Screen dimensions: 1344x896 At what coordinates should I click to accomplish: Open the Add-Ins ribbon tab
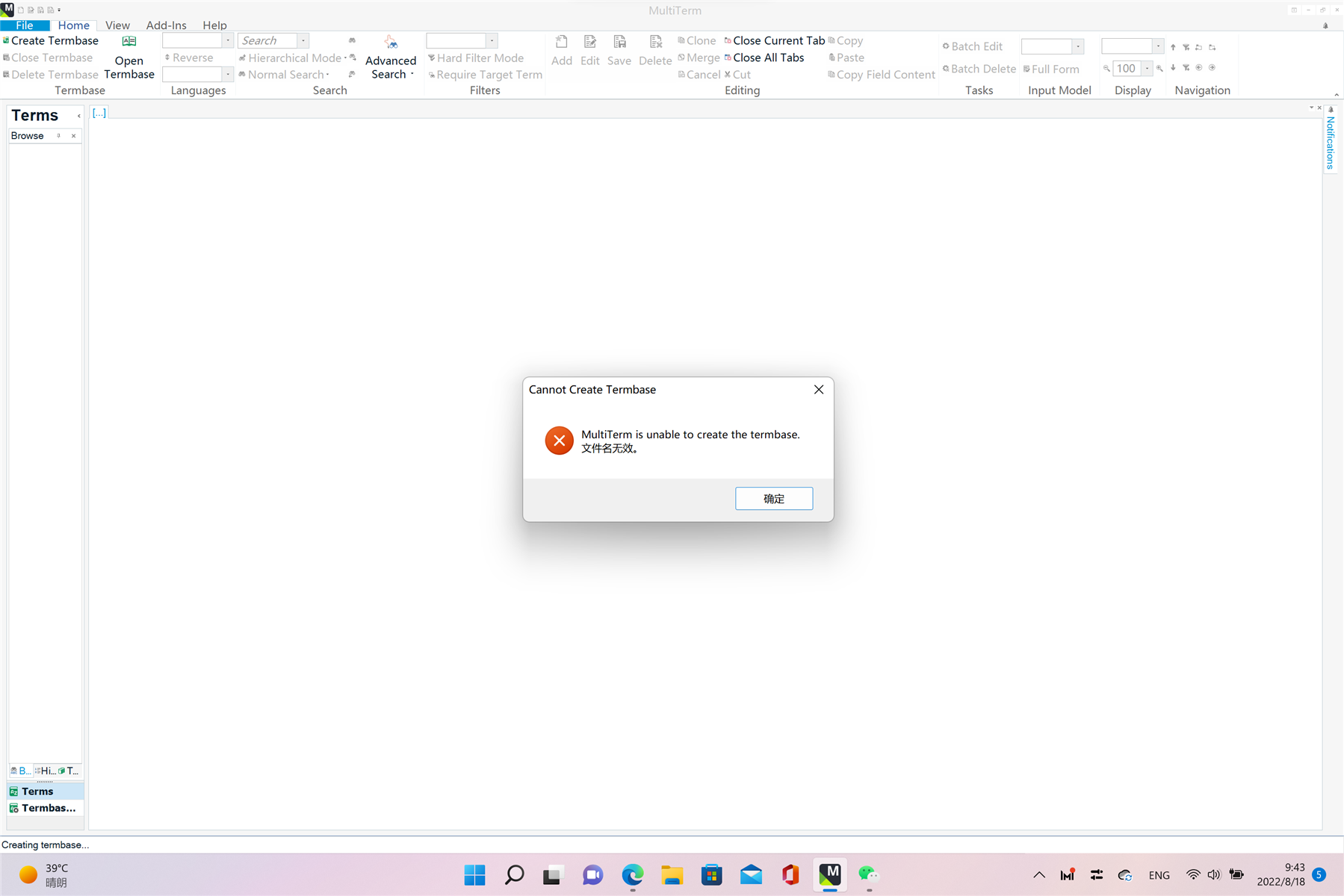(x=166, y=25)
